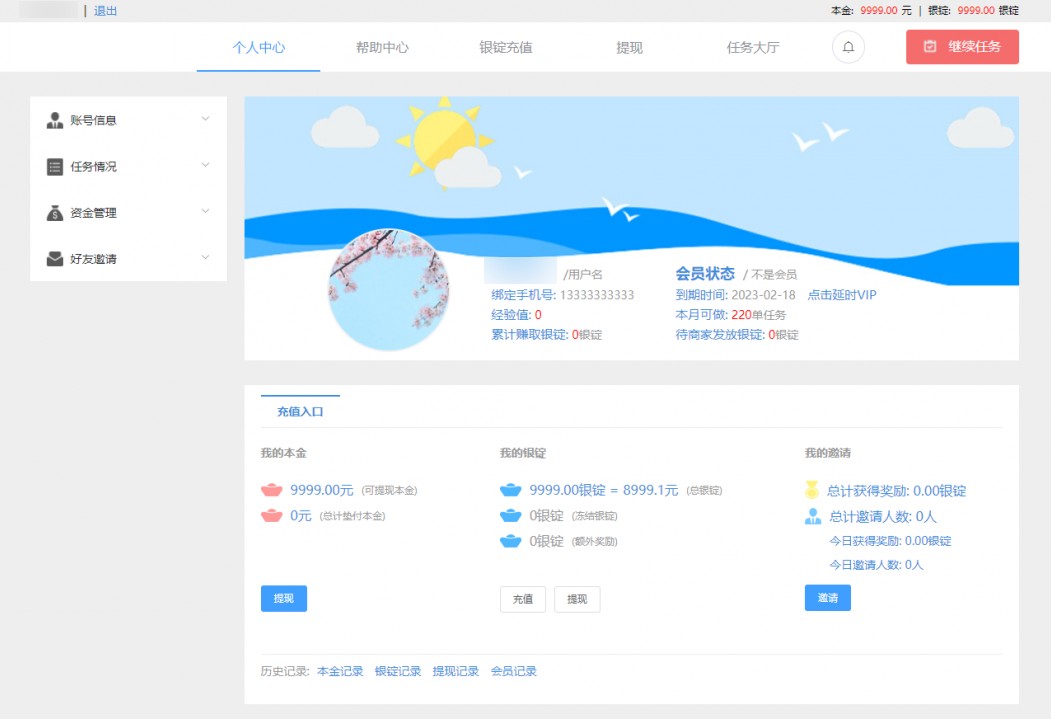The image size is (1051, 719).
Task: Click the top bar 银锭 9999.00 balance
Action: (x=973, y=11)
